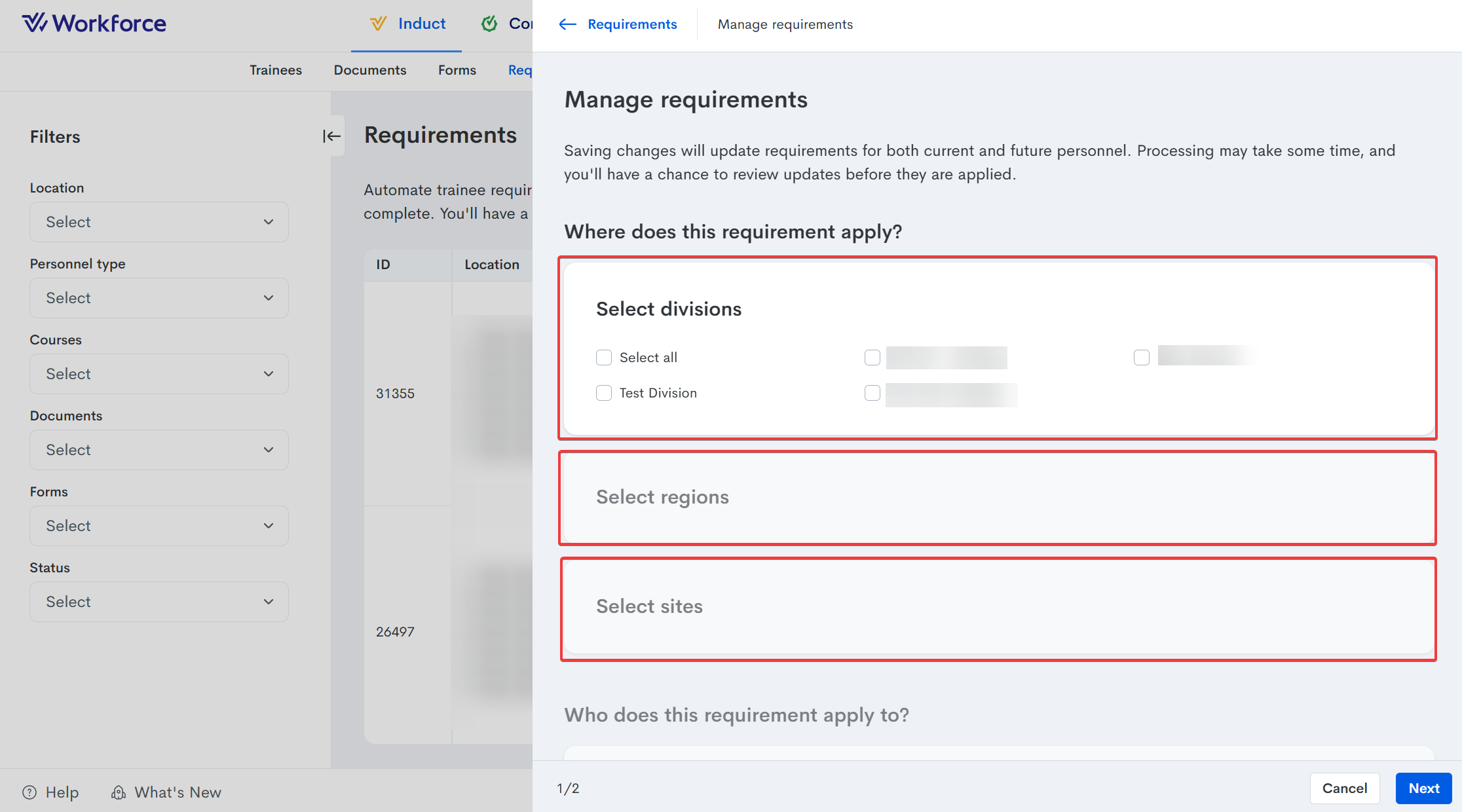Click the green Comply module icon
Screen dimensions: 1462x812
point(489,24)
